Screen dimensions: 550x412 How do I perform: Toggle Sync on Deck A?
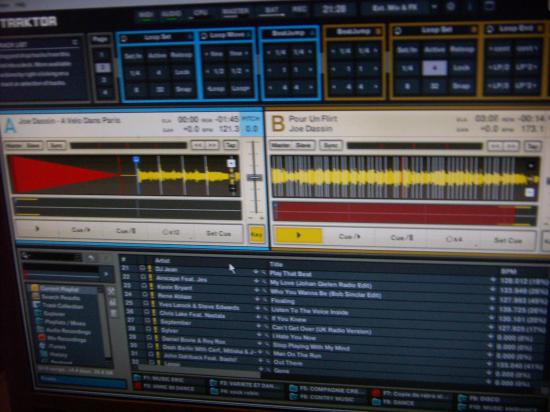pos(56,145)
